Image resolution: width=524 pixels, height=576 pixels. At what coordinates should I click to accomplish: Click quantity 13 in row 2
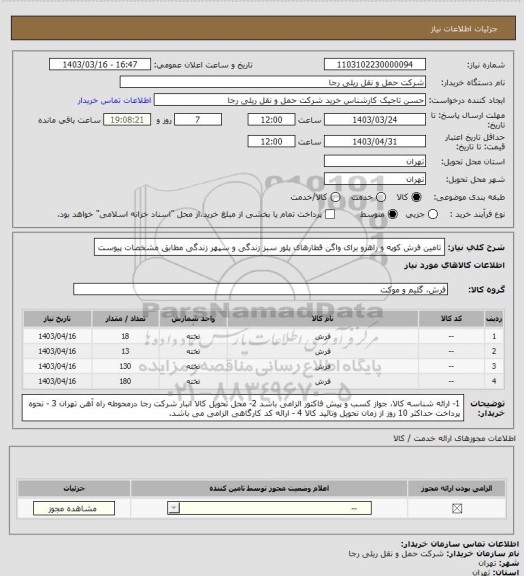click(x=125, y=351)
